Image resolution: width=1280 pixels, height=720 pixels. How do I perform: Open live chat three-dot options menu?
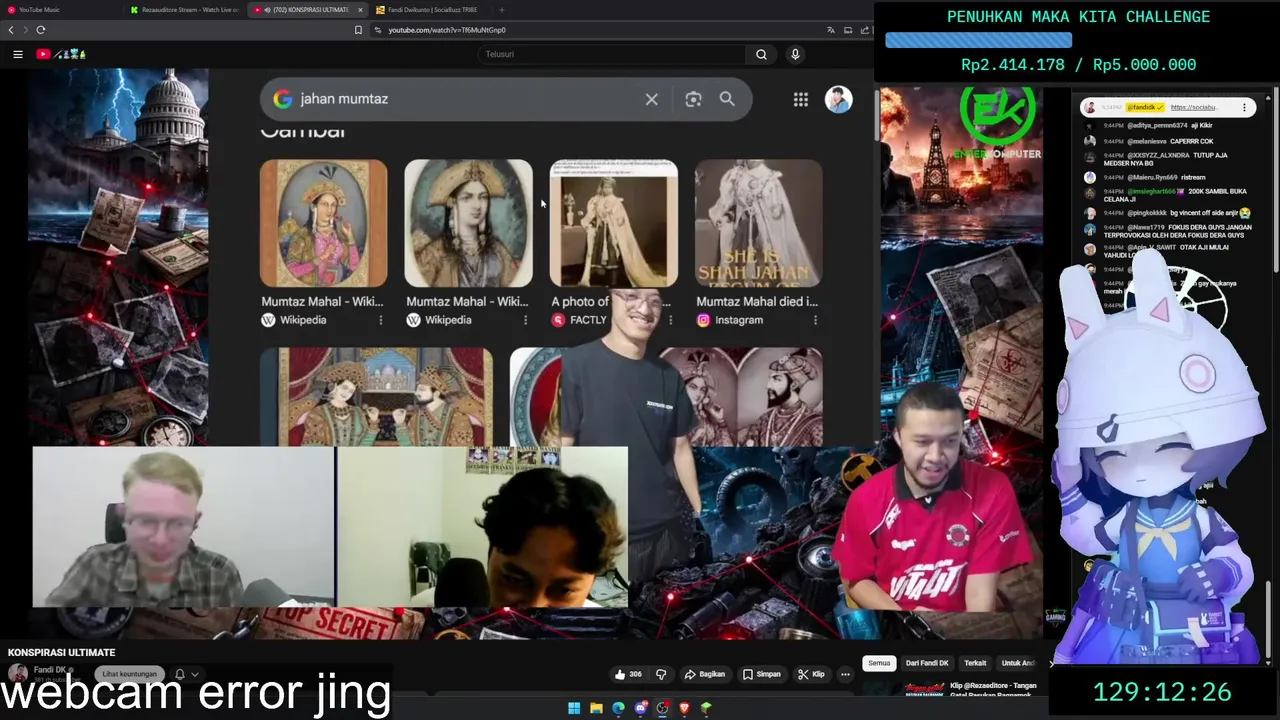(x=1245, y=107)
